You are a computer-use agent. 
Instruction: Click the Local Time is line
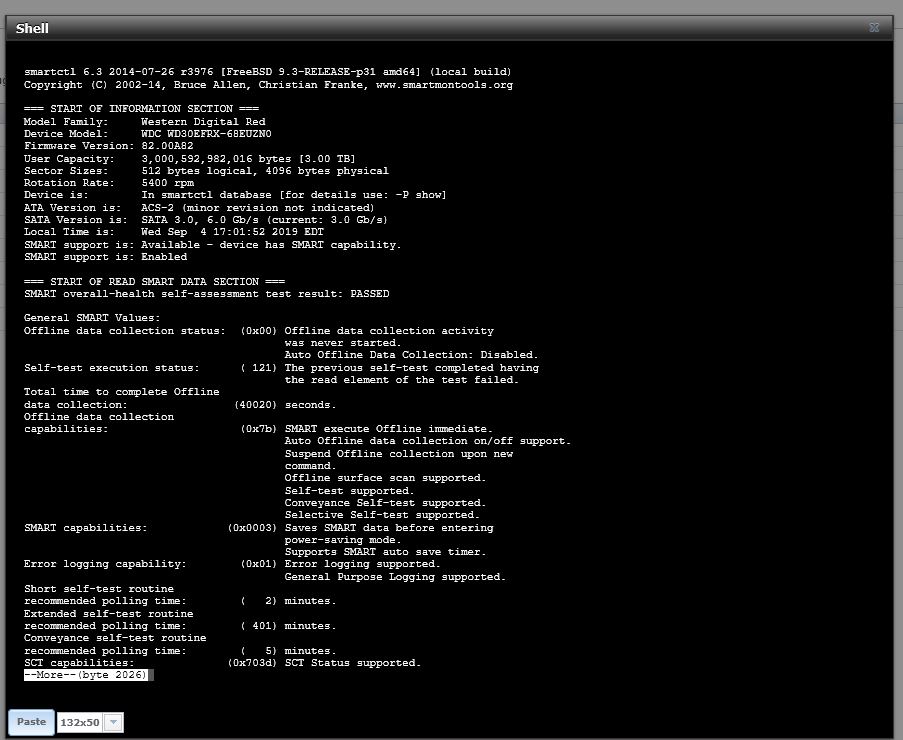(x=173, y=232)
